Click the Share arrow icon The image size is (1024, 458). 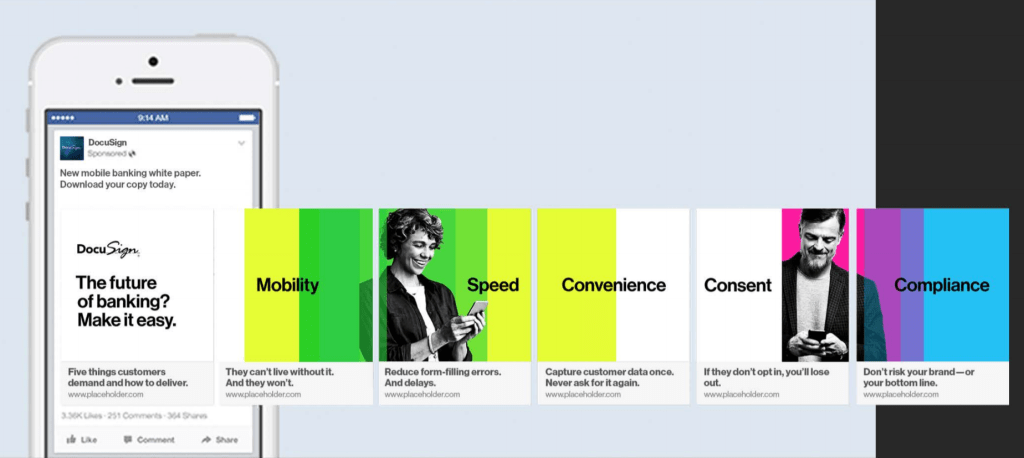[x=206, y=439]
